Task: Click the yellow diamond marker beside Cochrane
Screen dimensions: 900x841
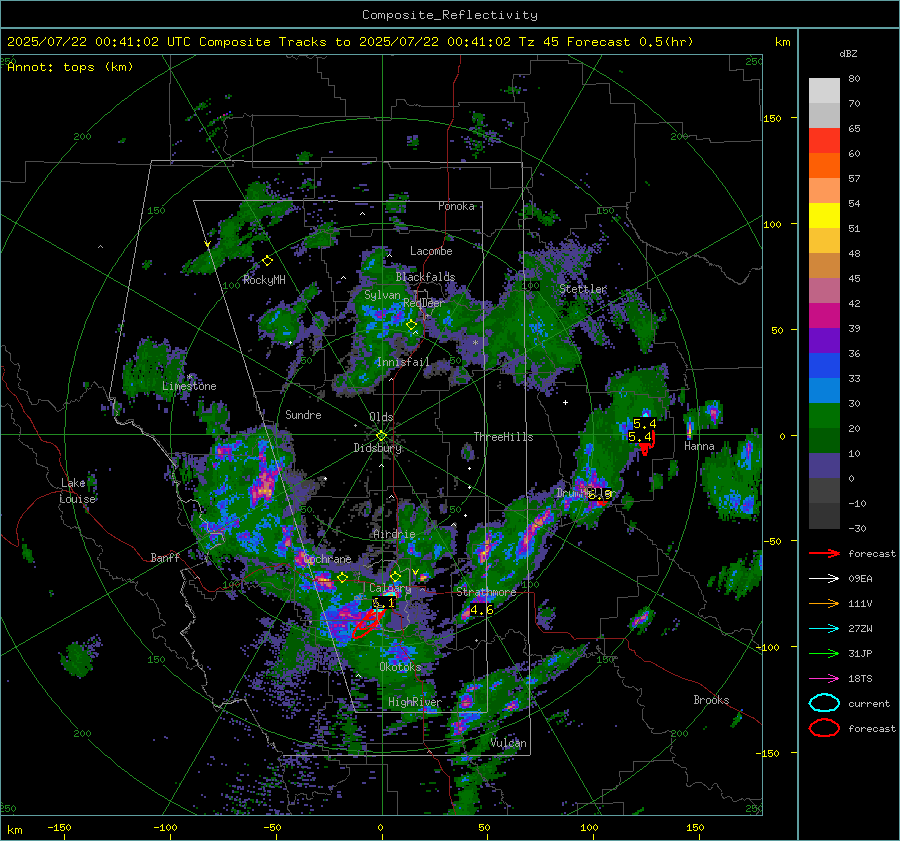Action: point(342,577)
